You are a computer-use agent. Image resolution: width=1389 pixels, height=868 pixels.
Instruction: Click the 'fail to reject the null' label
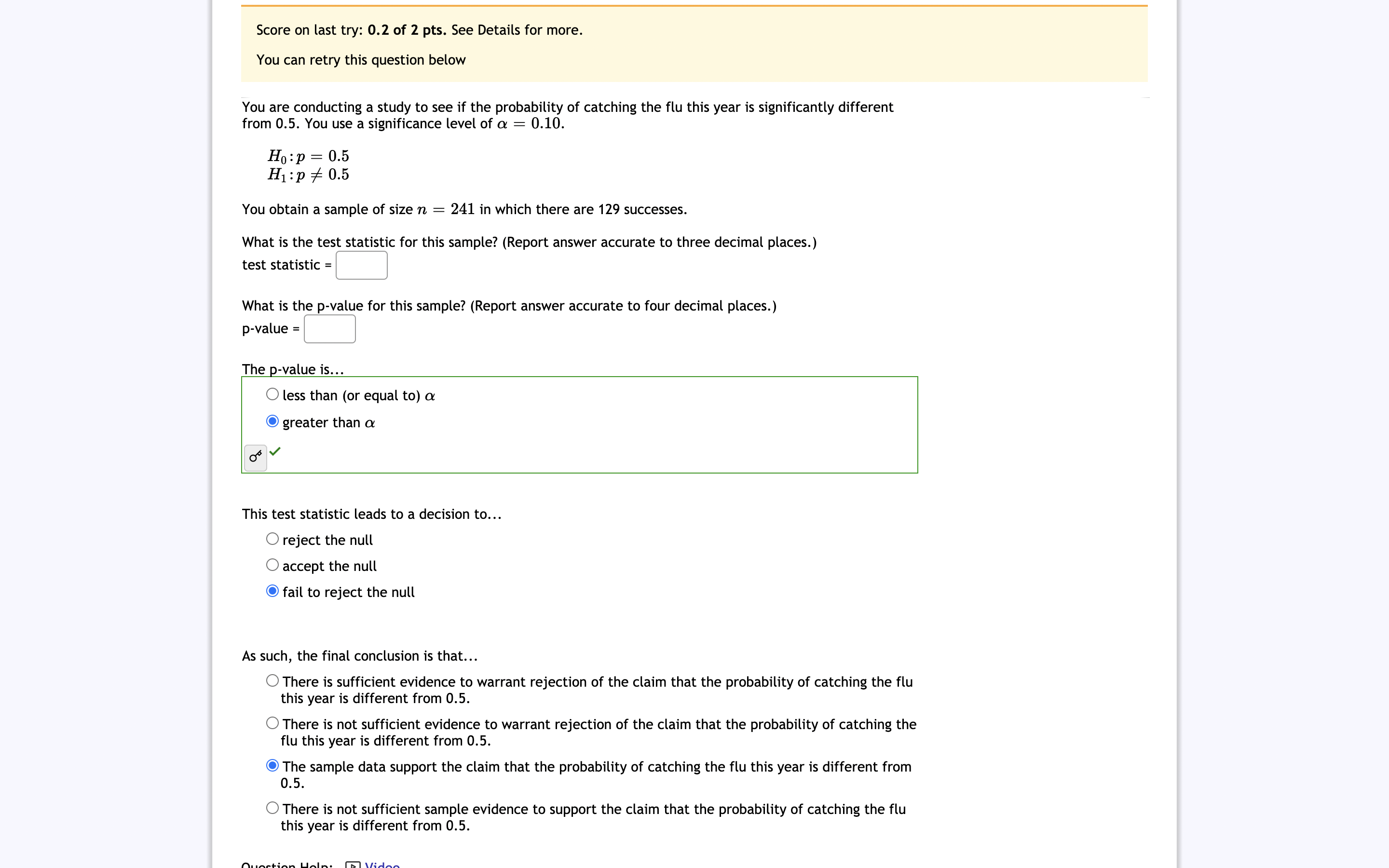click(x=348, y=593)
